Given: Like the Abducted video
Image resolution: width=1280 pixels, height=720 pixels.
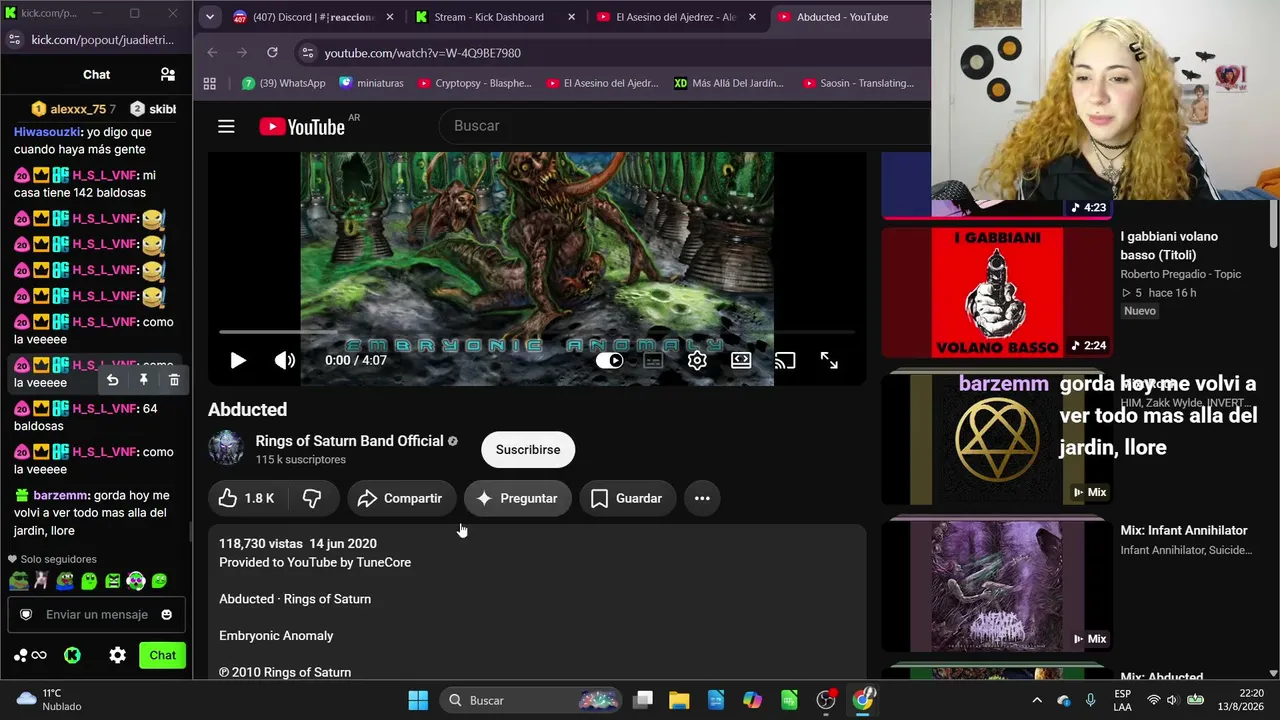Looking at the screenshot, I should 247,498.
